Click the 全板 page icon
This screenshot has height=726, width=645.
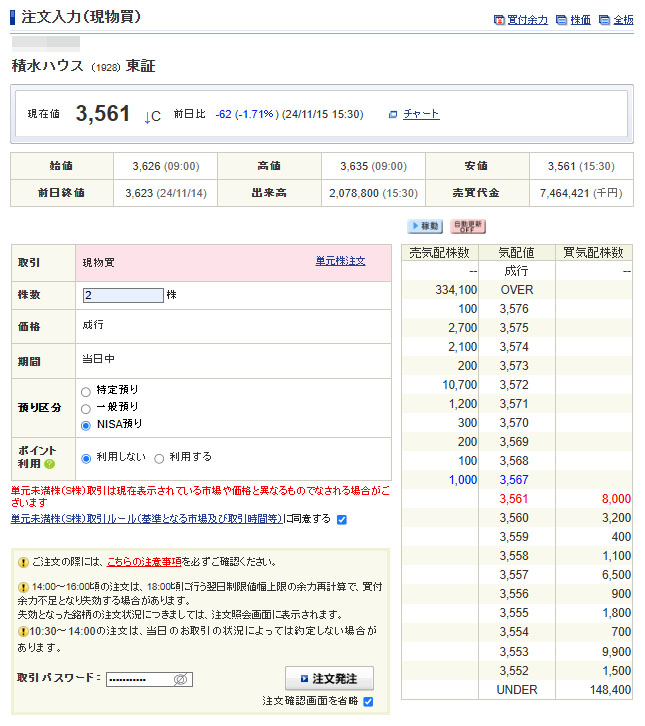click(x=604, y=20)
